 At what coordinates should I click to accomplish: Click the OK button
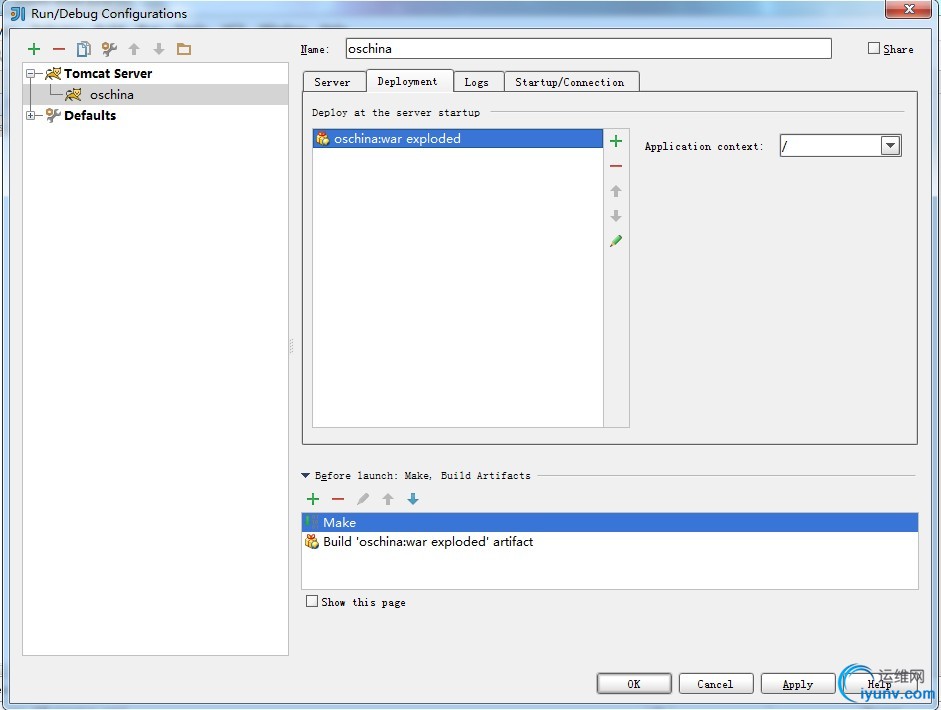click(634, 684)
